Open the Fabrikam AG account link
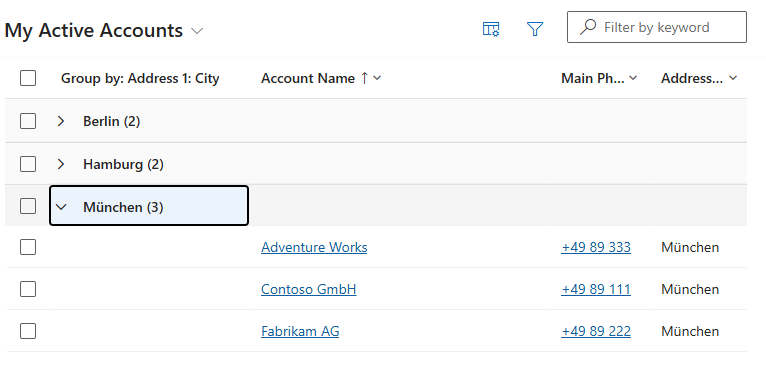 pyautogui.click(x=300, y=331)
